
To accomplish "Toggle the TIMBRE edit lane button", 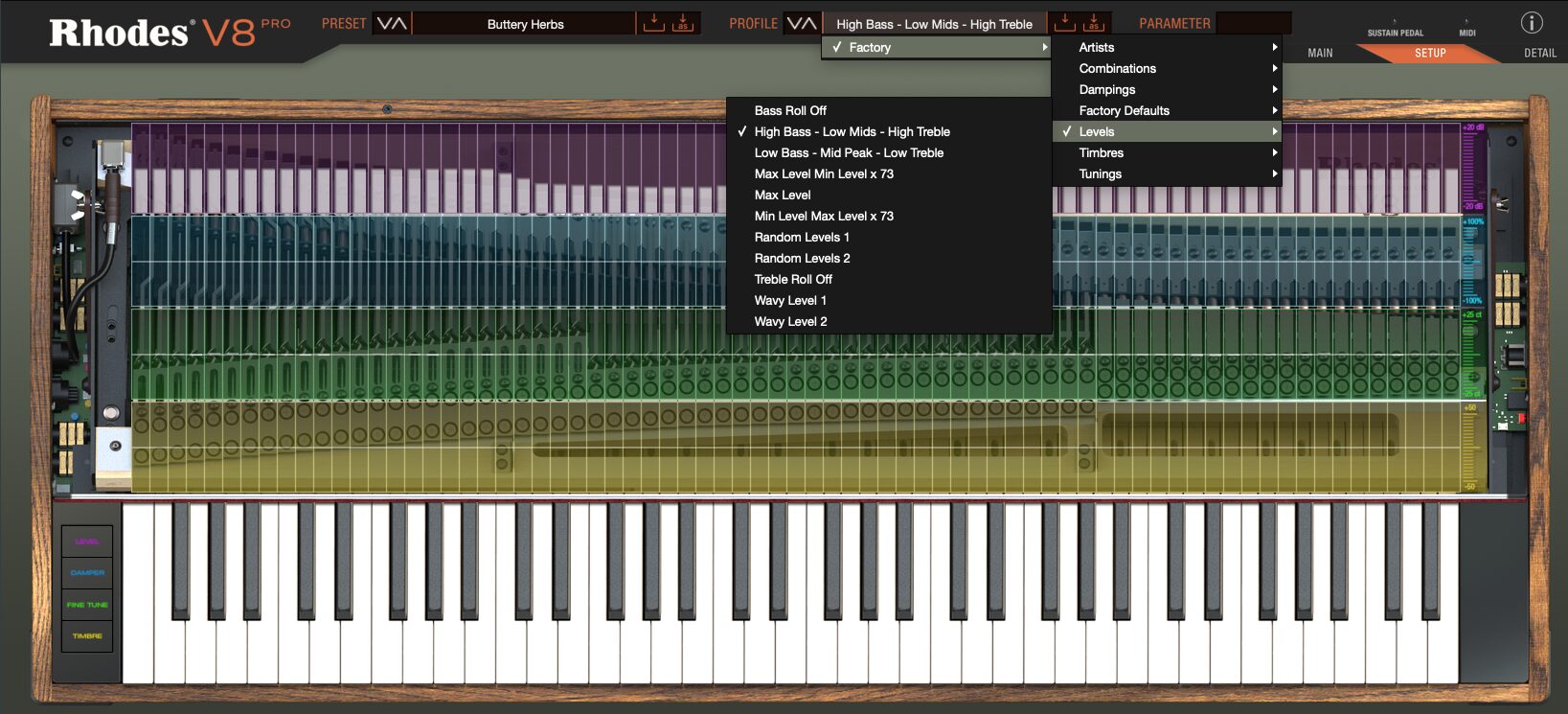I will click(87, 636).
